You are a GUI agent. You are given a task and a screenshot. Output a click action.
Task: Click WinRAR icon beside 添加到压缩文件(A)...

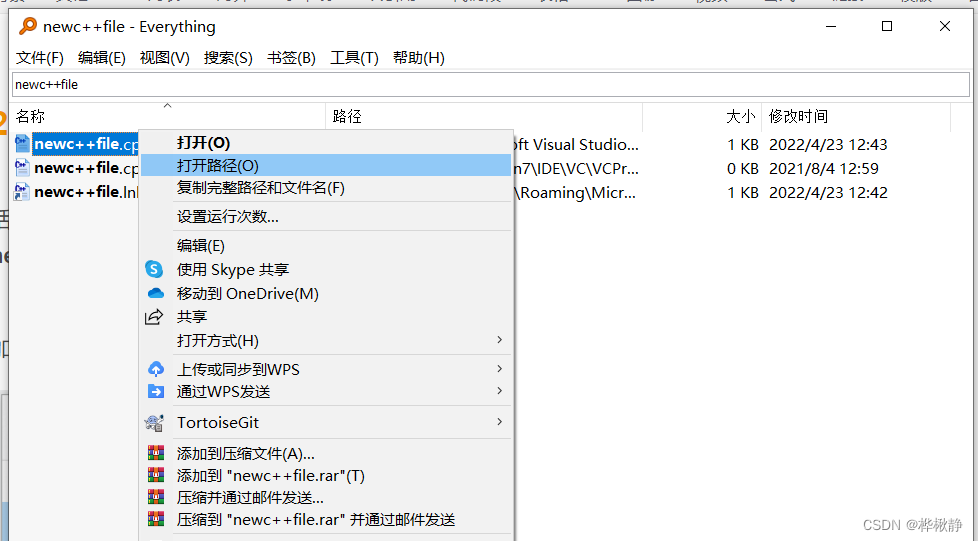pos(155,452)
